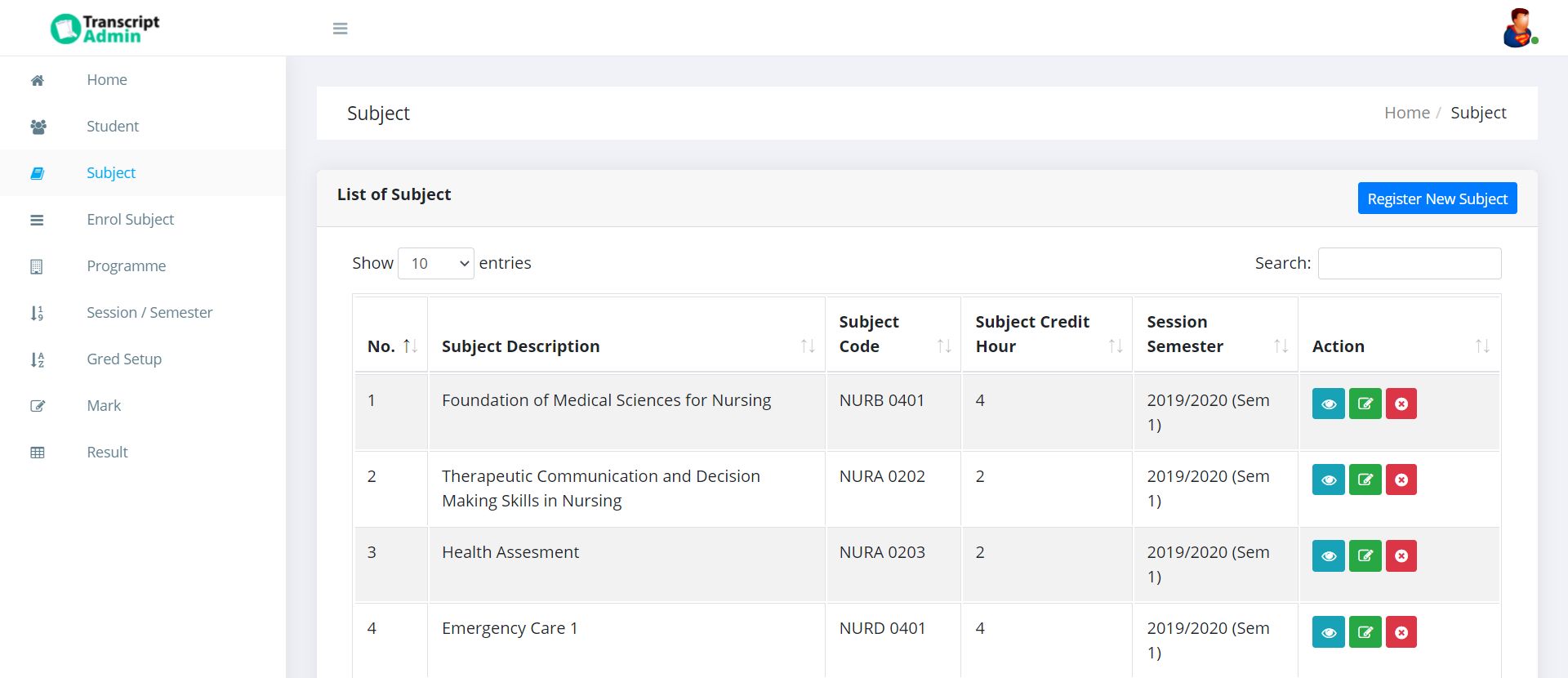View details of Health Assesment subject
The height and width of the screenshot is (678, 1568).
(x=1328, y=556)
